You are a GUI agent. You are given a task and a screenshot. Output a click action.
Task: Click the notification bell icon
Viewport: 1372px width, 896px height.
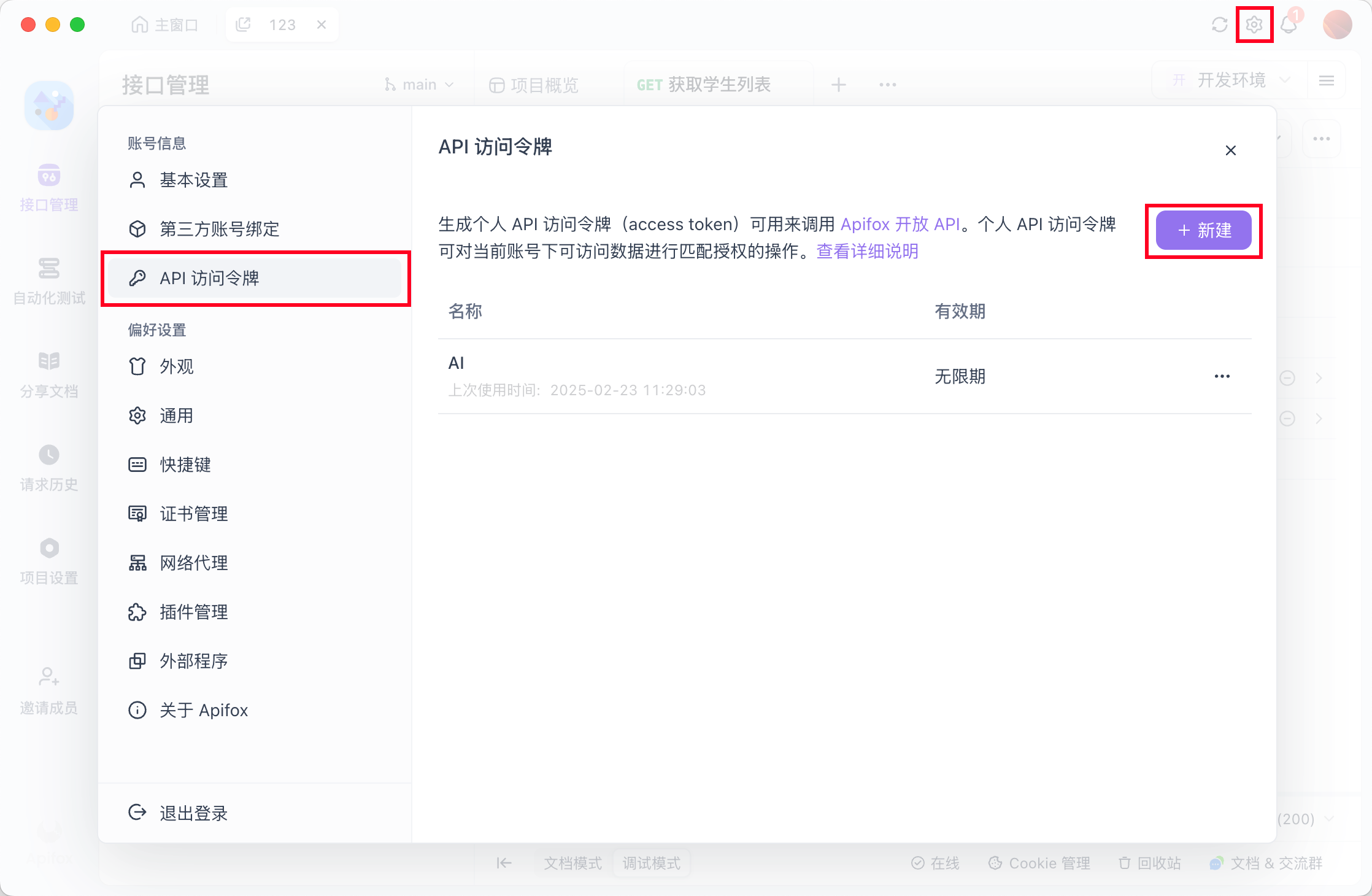pyautogui.click(x=1289, y=25)
